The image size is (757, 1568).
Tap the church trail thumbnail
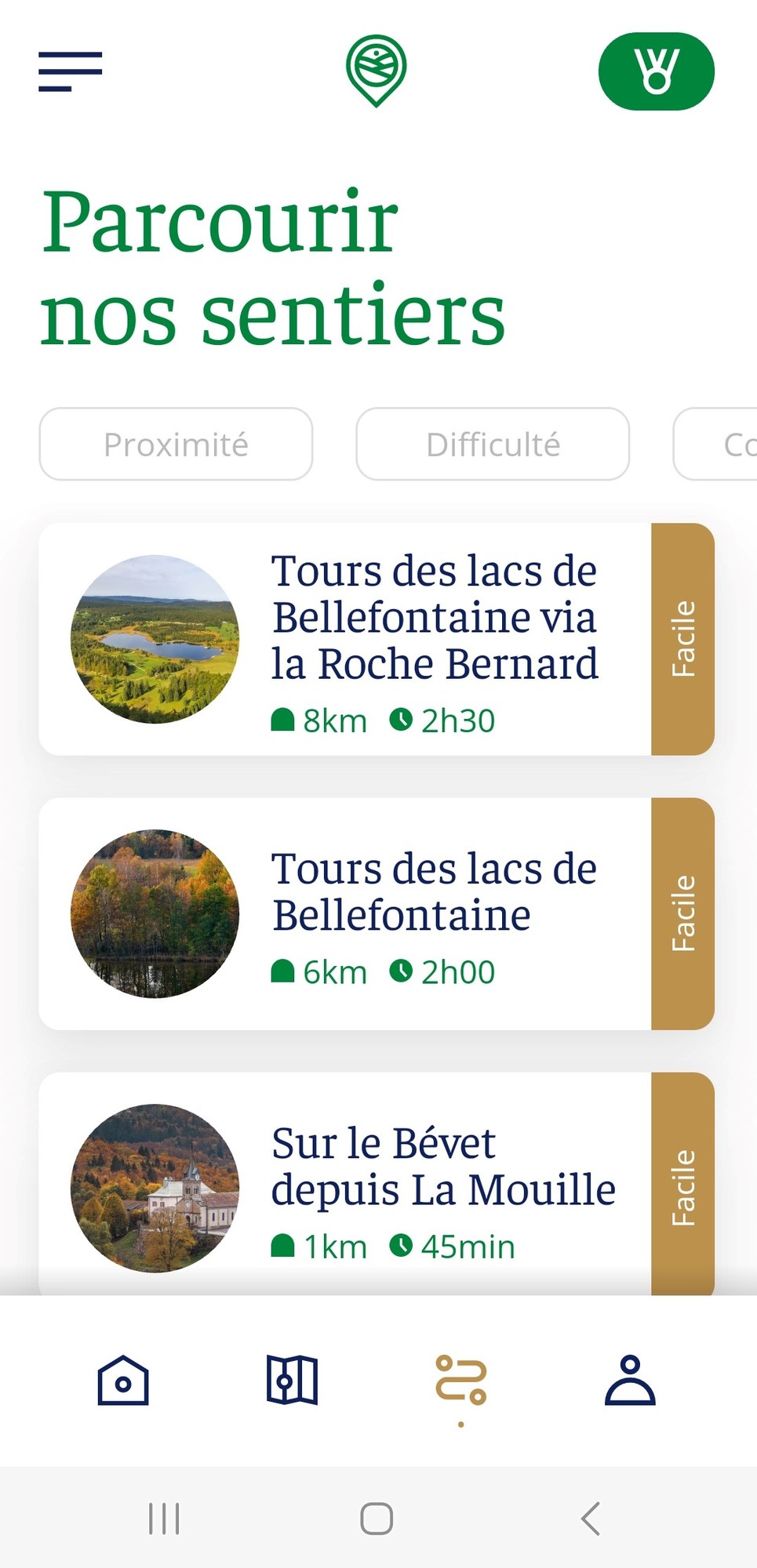coord(155,1188)
